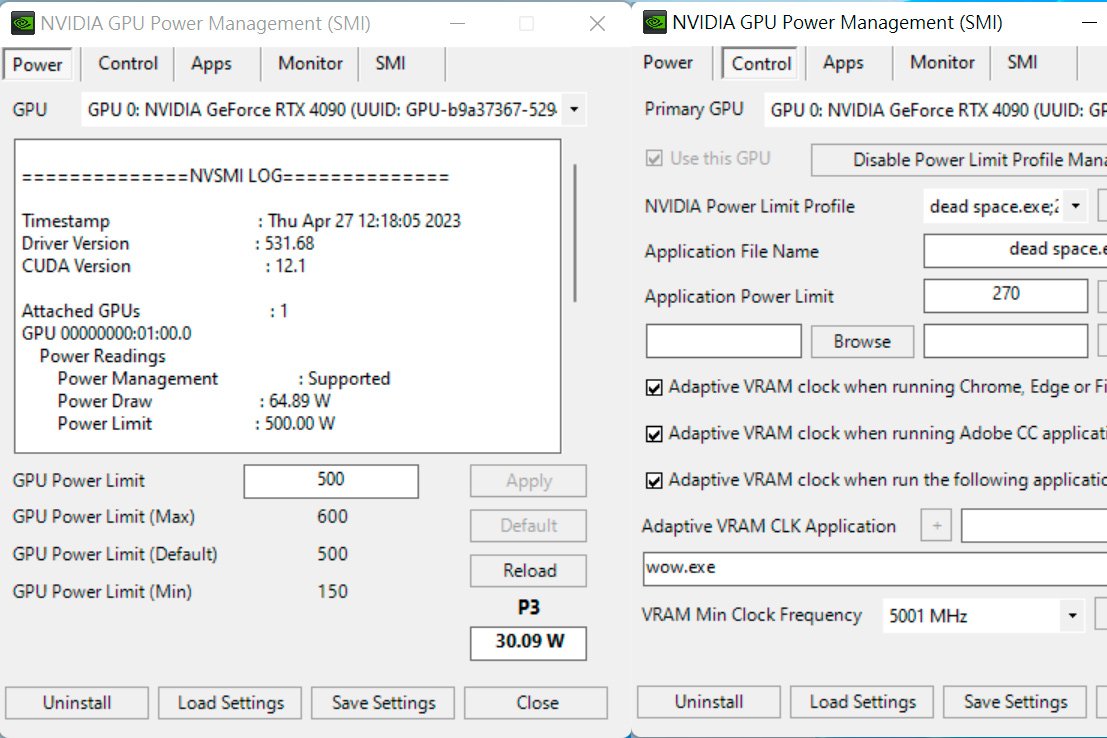This screenshot has width=1107, height=738.
Task: Click NVIDIA logo icon in left window title
Action: pyautogui.click(x=23, y=23)
